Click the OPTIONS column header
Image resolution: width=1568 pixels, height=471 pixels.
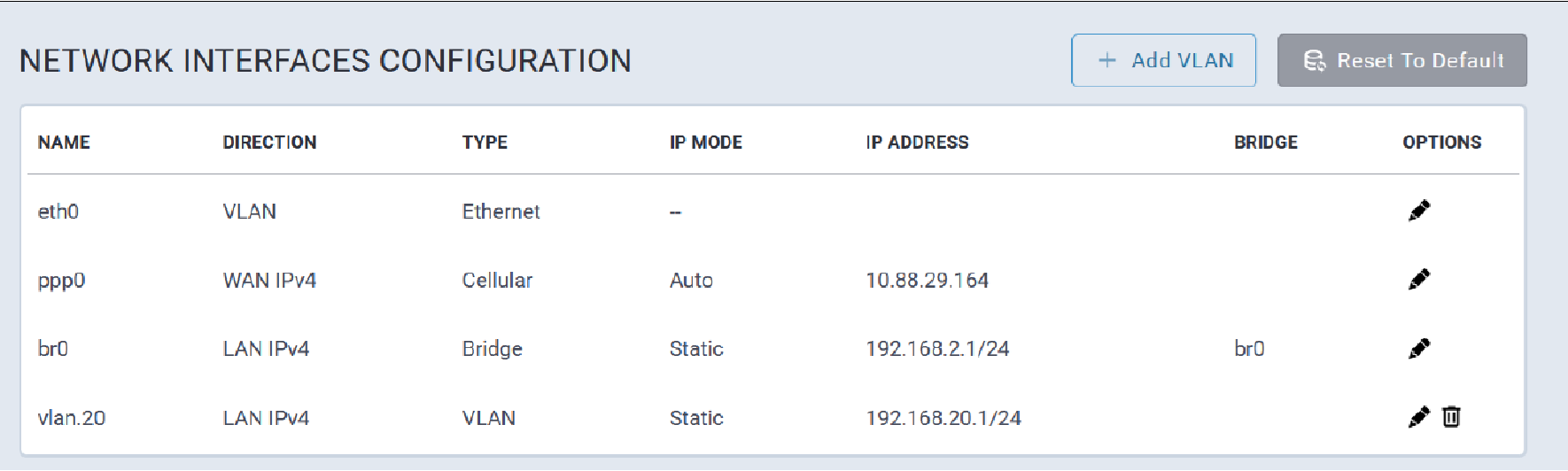click(1441, 143)
